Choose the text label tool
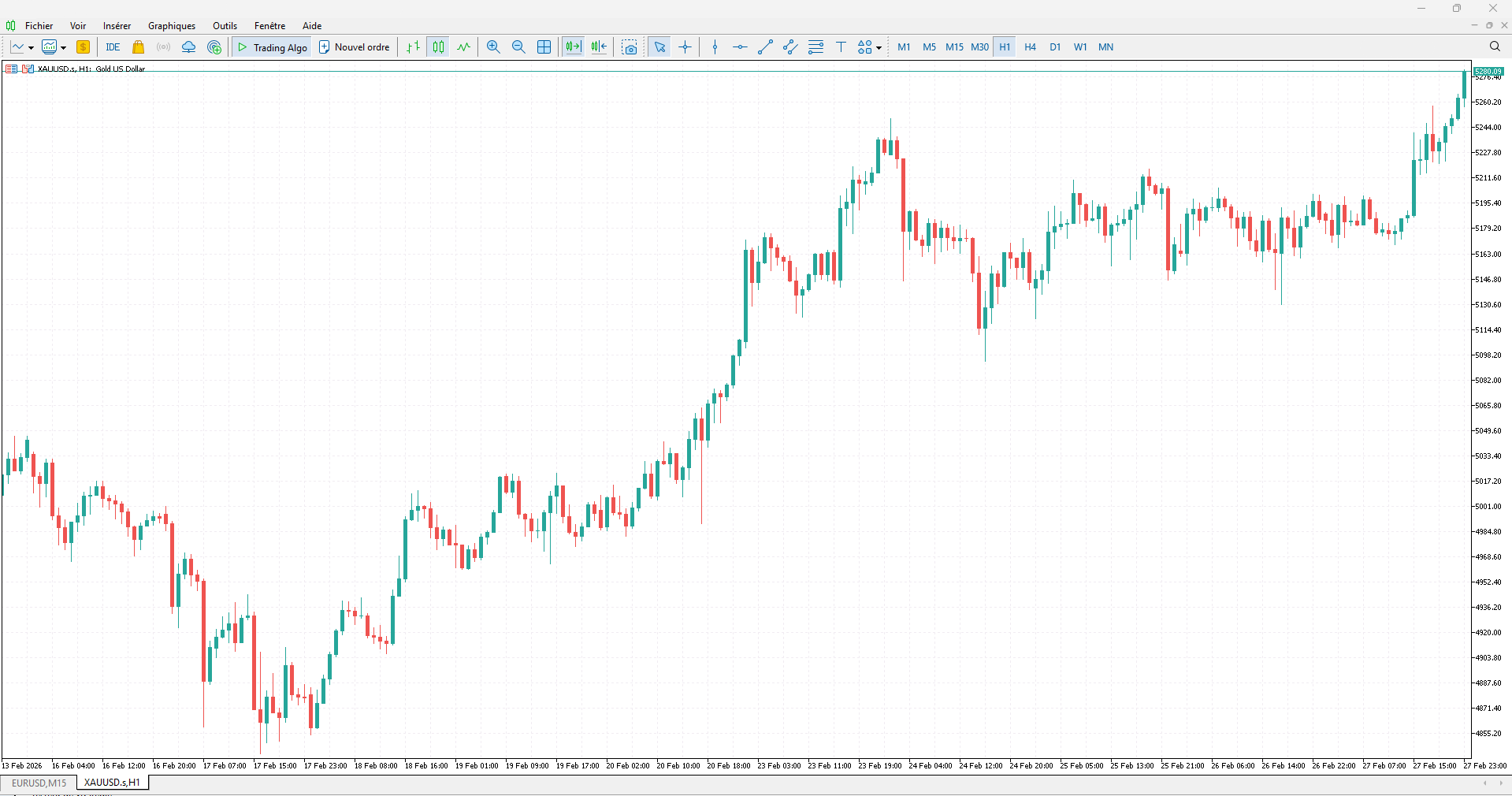This screenshot has width=1512, height=796. coord(841,47)
